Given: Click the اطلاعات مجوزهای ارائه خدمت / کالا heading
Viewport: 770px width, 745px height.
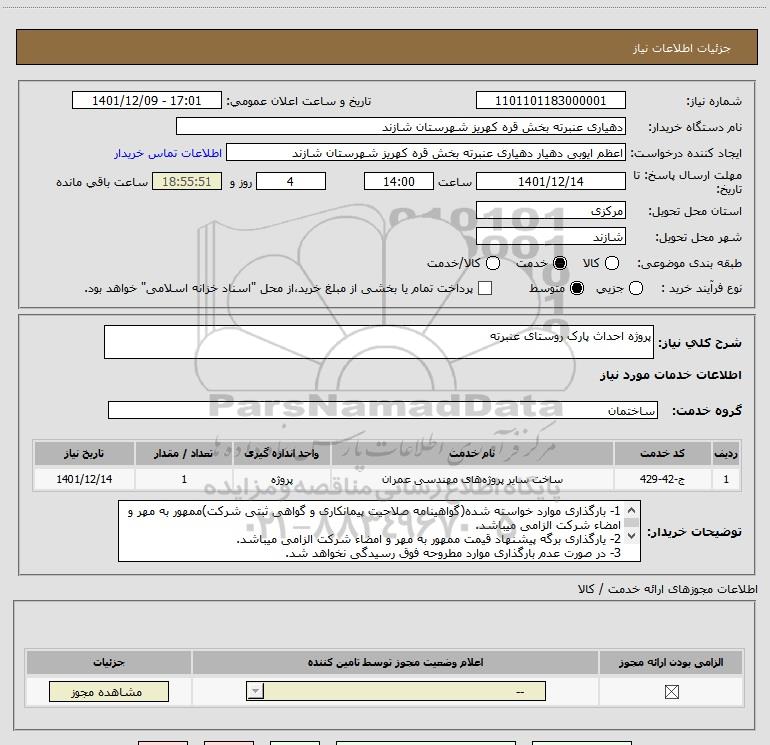Looking at the screenshot, I should pyautogui.click(x=667, y=589).
